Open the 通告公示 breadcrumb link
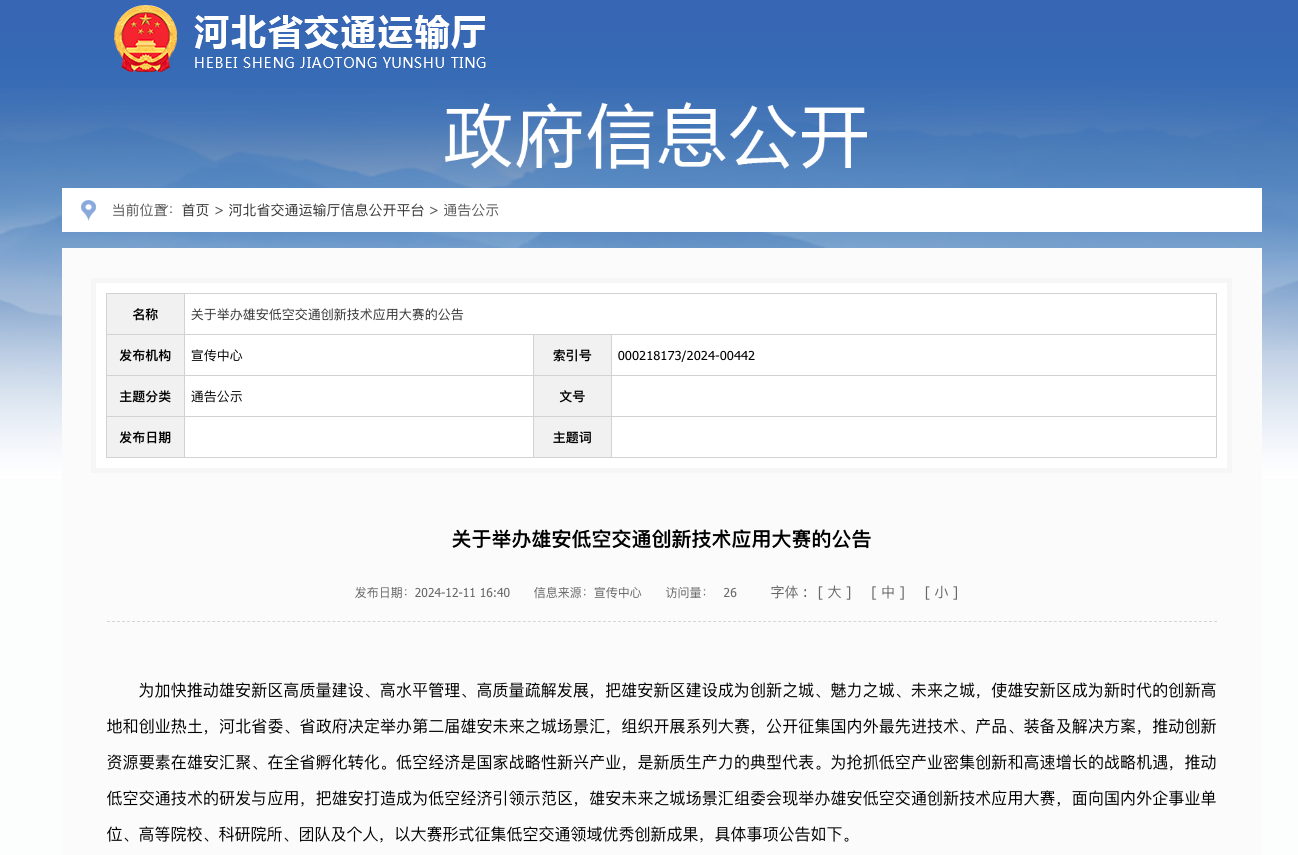The height and width of the screenshot is (855, 1298). [x=471, y=210]
